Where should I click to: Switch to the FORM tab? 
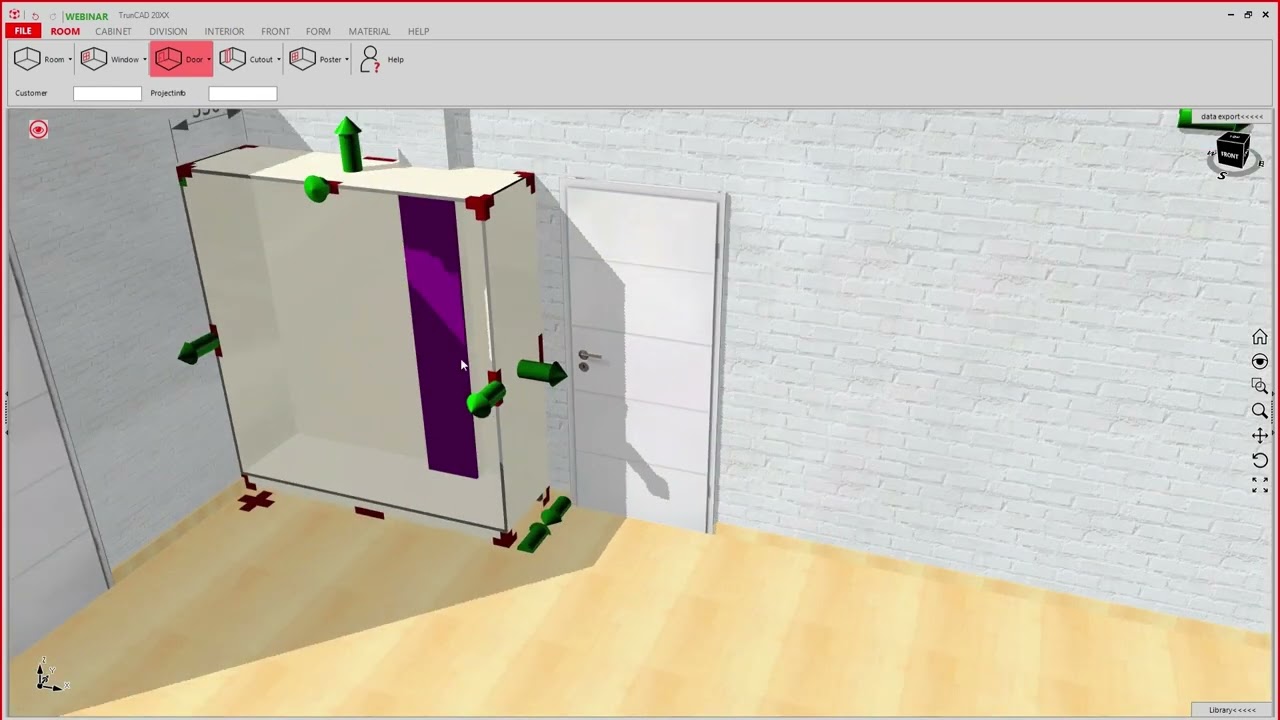click(318, 31)
